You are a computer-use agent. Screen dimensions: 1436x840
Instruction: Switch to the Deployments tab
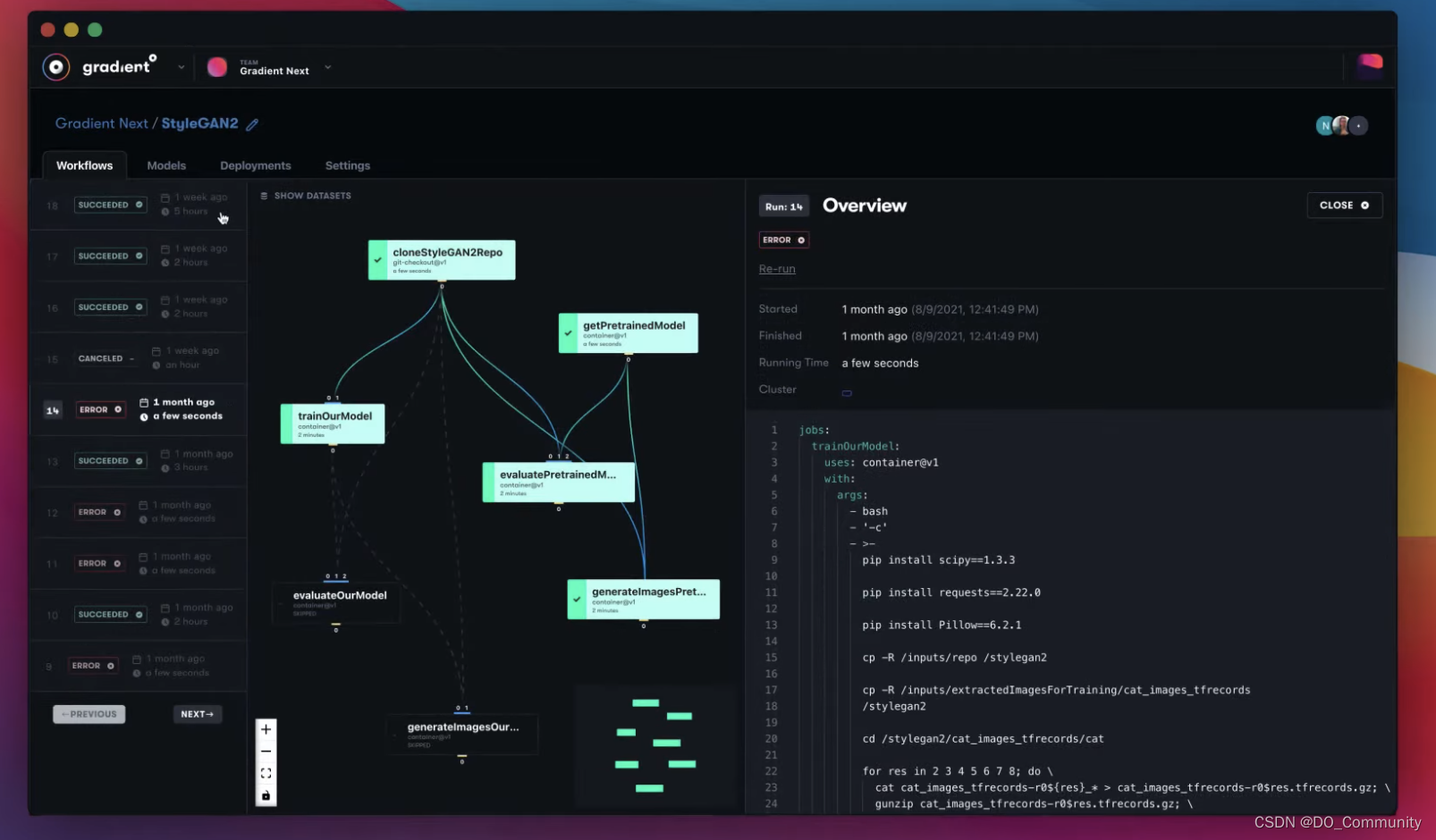(256, 165)
